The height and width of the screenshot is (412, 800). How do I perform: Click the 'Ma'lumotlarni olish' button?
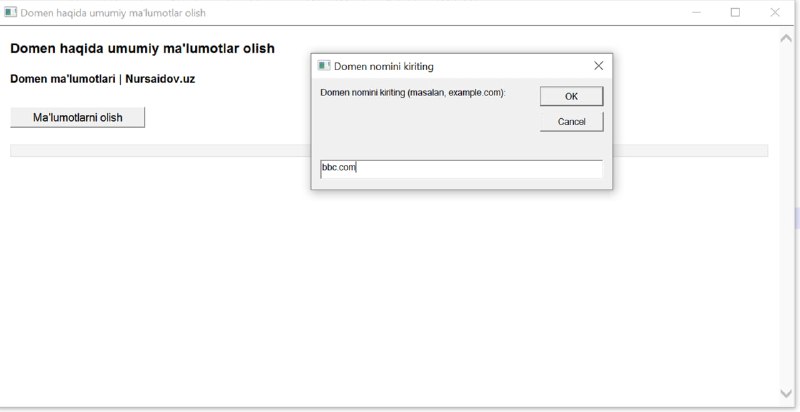coord(78,117)
